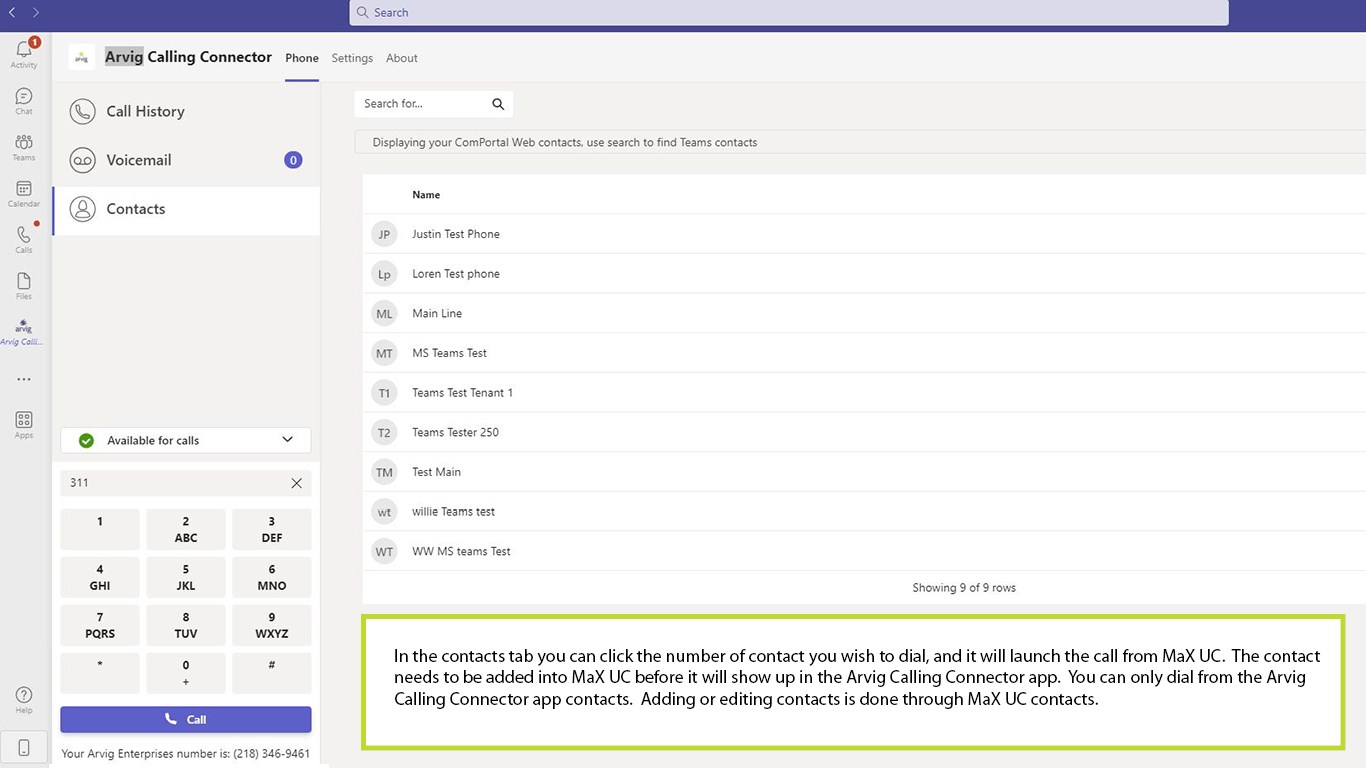Click the contacts search magnifier icon
The image size is (1366, 768).
click(x=498, y=104)
